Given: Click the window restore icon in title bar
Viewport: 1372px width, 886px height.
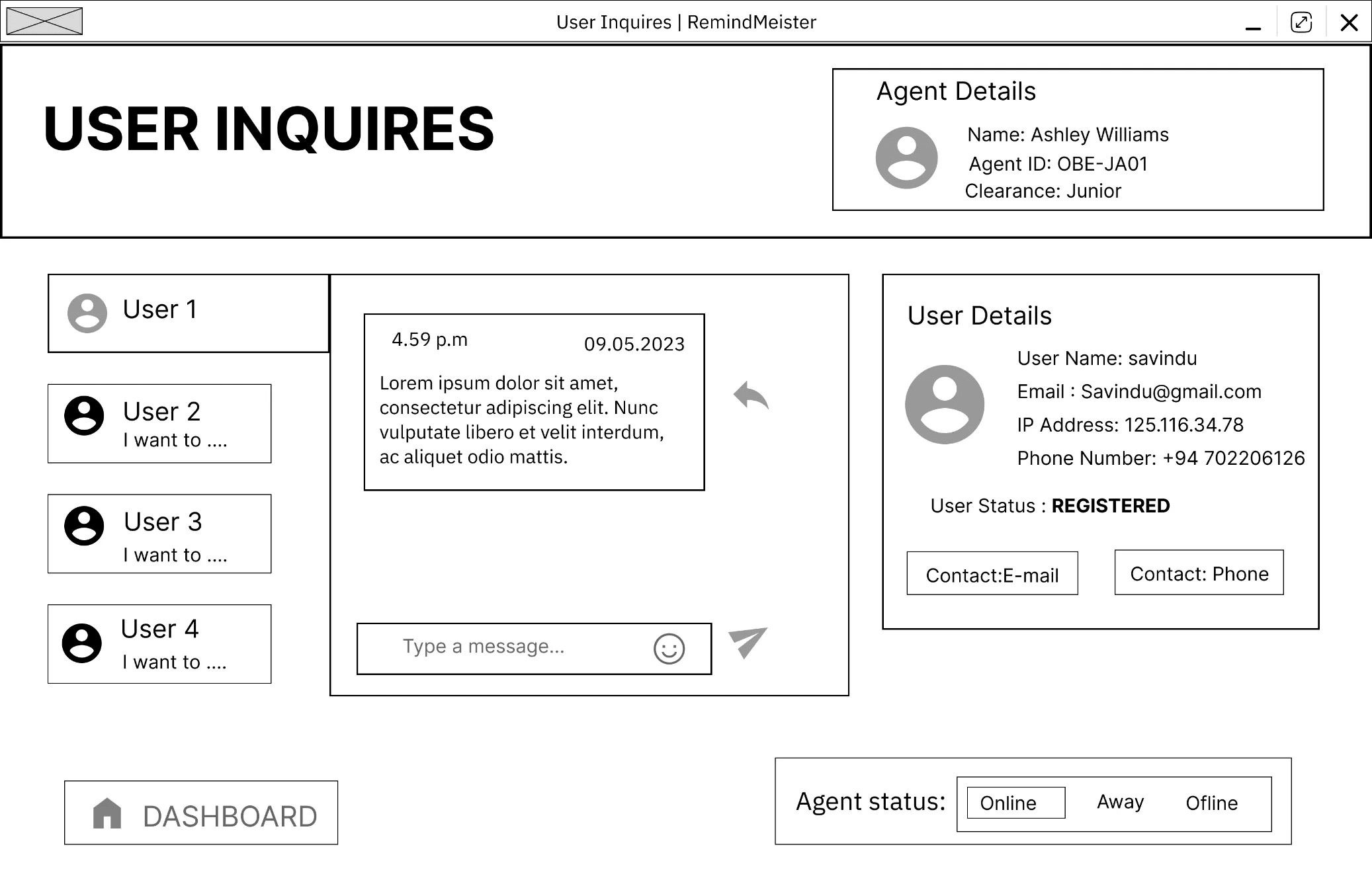Looking at the screenshot, I should [1301, 22].
